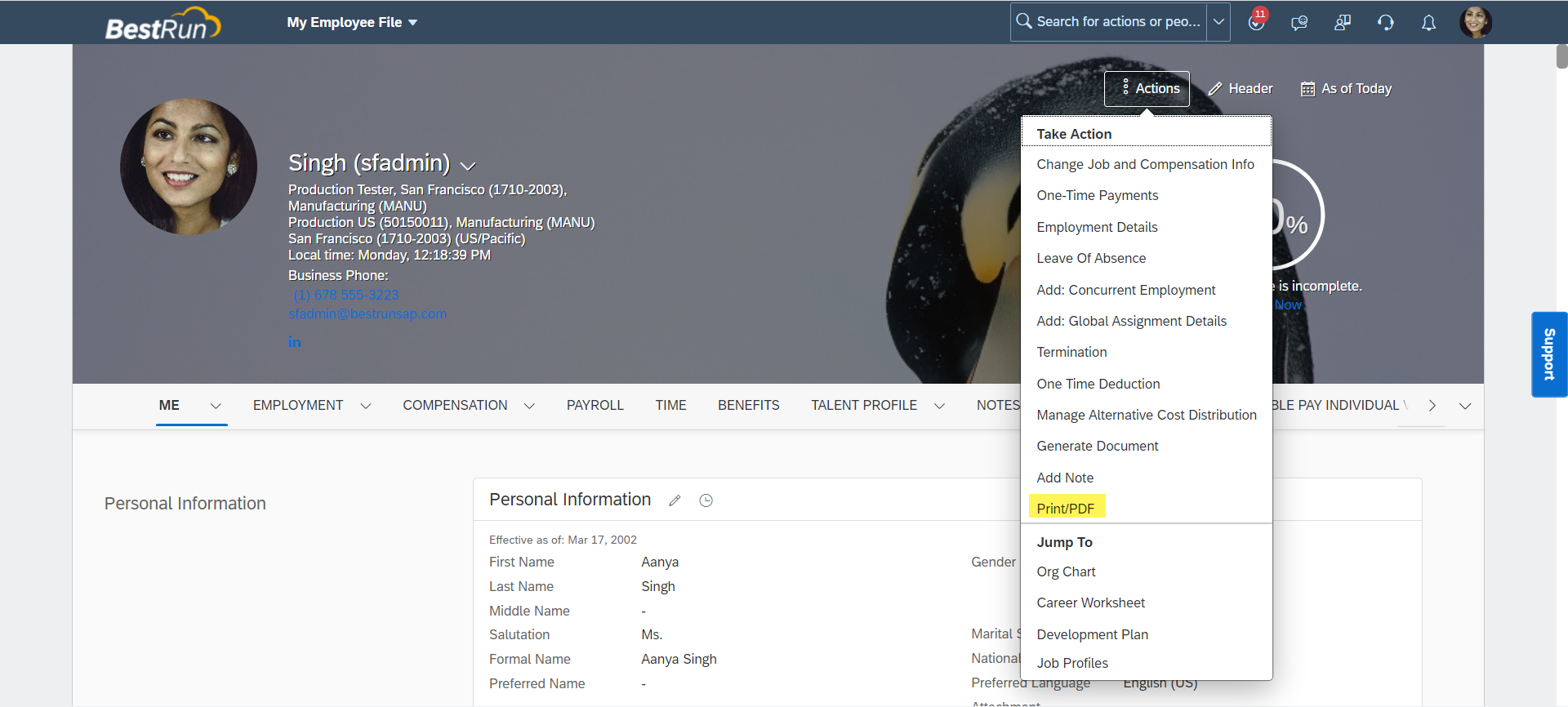1568x707 pixels.
Task: Focus the Search for actions or people field
Action: pyautogui.click(x=1118, y=22)
